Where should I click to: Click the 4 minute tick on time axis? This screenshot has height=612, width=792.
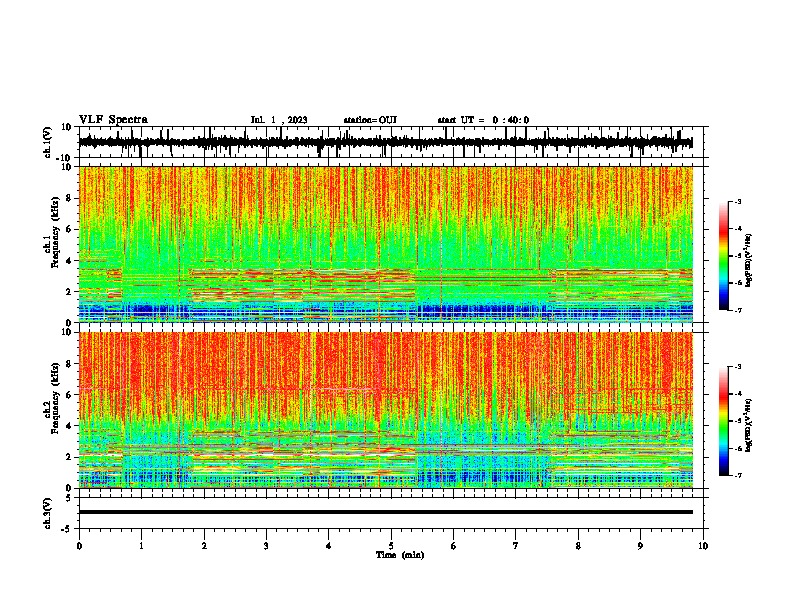pos(329,546)
